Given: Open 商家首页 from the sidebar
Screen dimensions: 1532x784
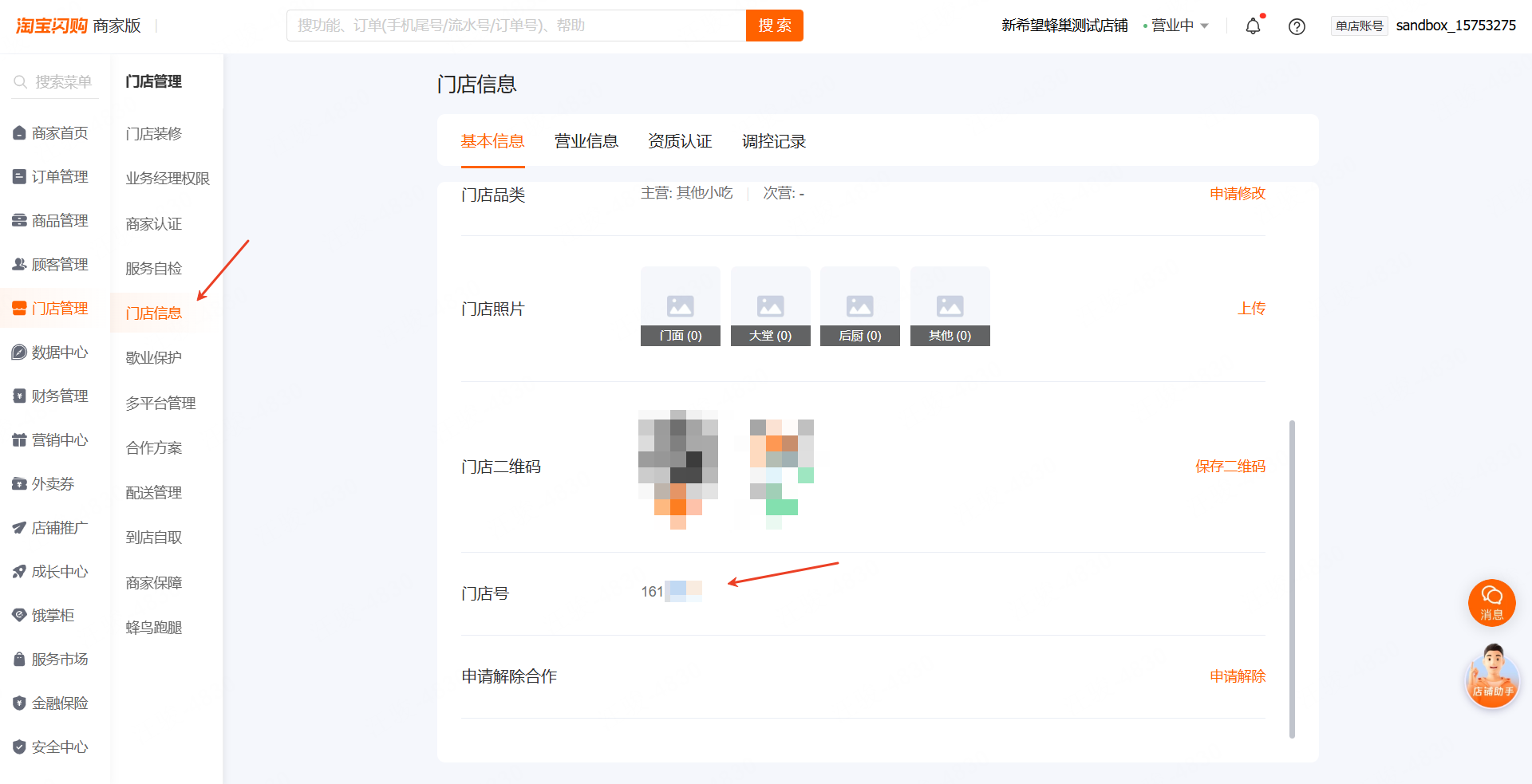Looking at the screenshot, I should point(50,133).
